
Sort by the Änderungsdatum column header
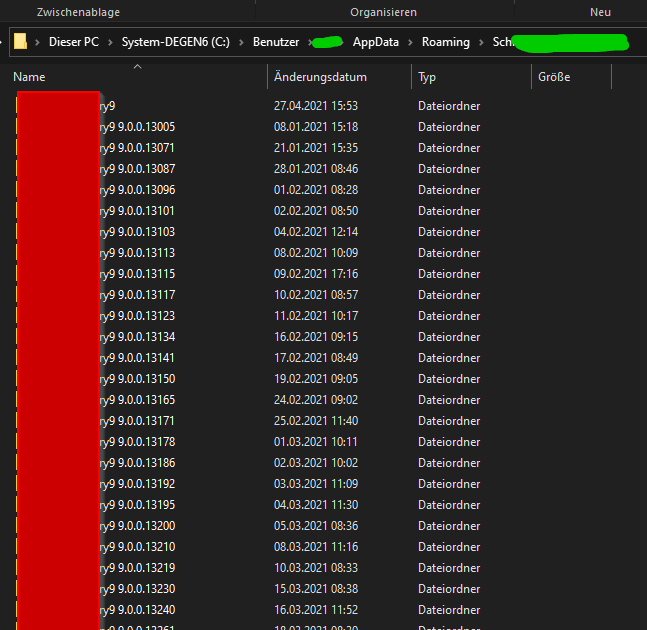(x=320, y=77)
